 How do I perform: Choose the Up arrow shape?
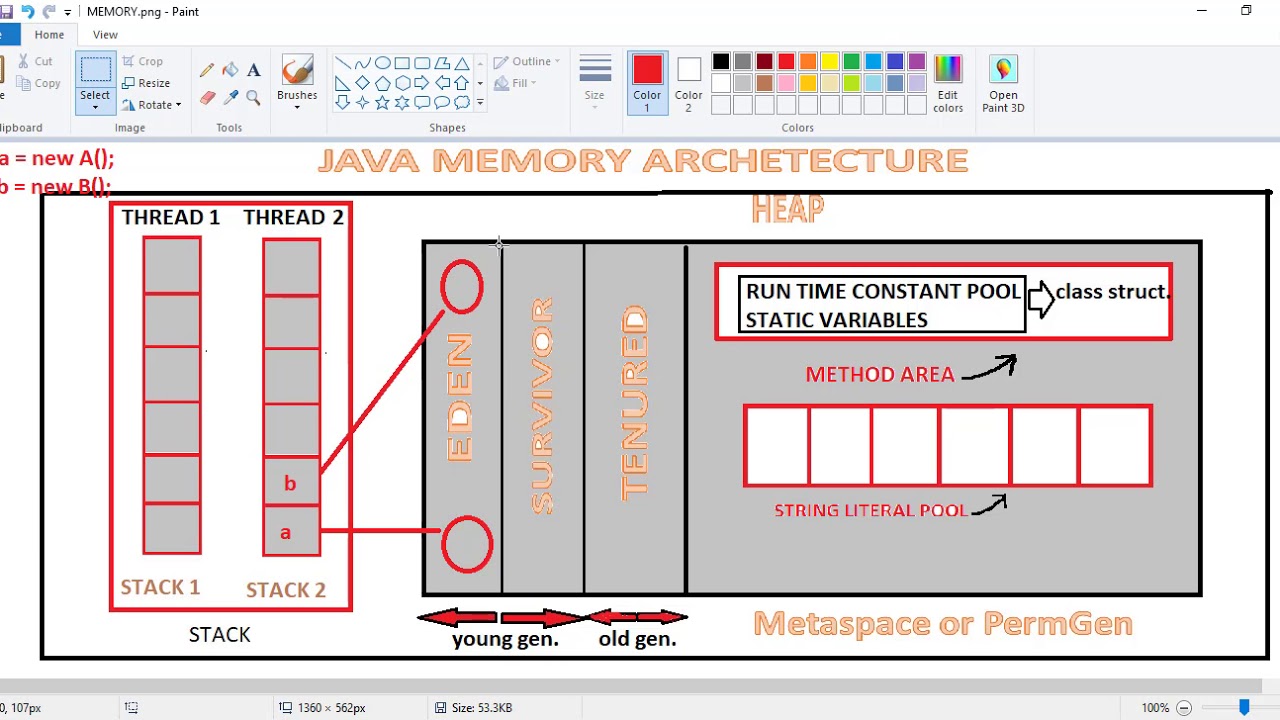[462, 83]
